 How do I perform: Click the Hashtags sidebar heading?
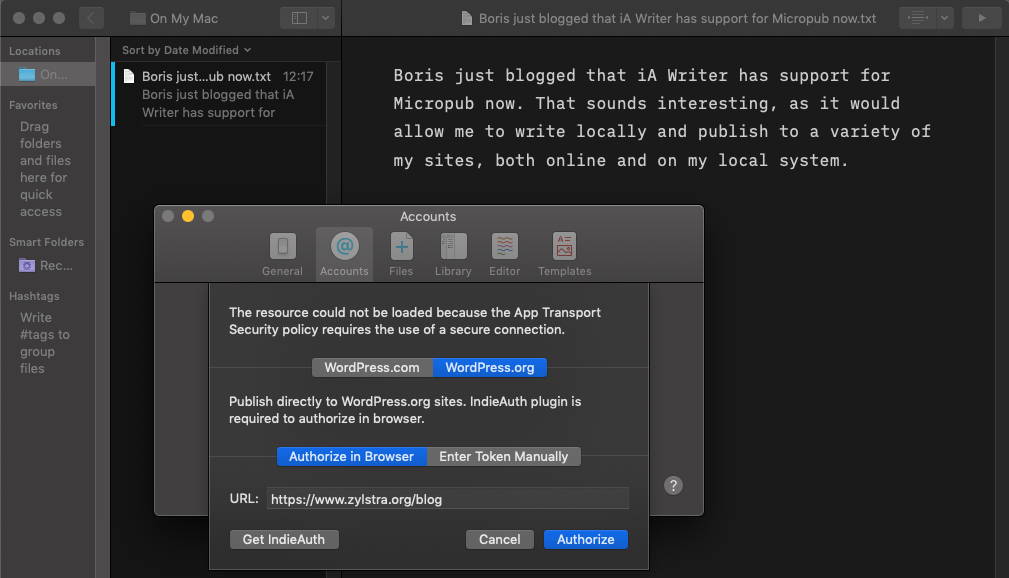[x=34, y=296]
